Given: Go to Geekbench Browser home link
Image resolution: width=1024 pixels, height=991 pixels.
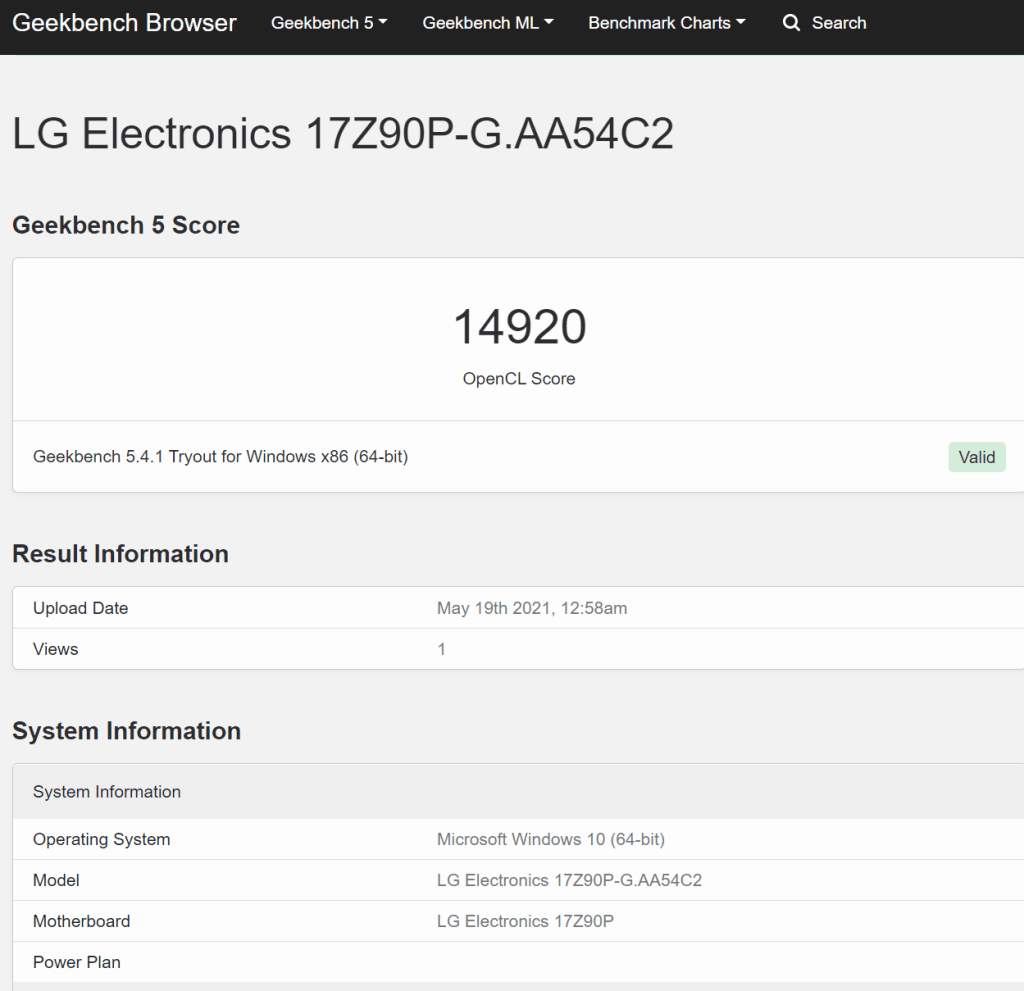Looking at the screenshot, I should click(x=125, y=23).
